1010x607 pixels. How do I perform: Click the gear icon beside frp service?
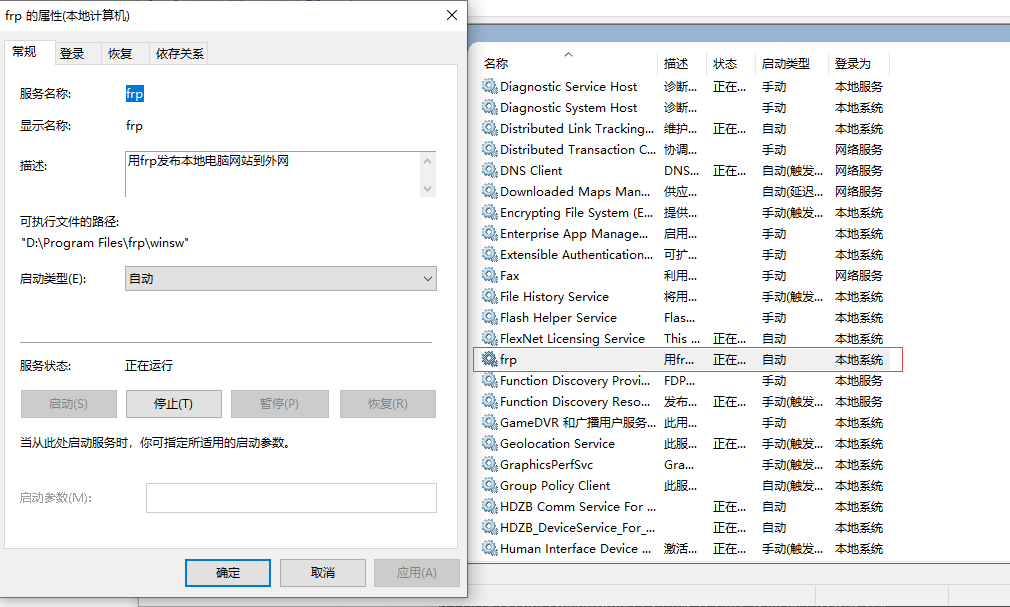point(489,360)
